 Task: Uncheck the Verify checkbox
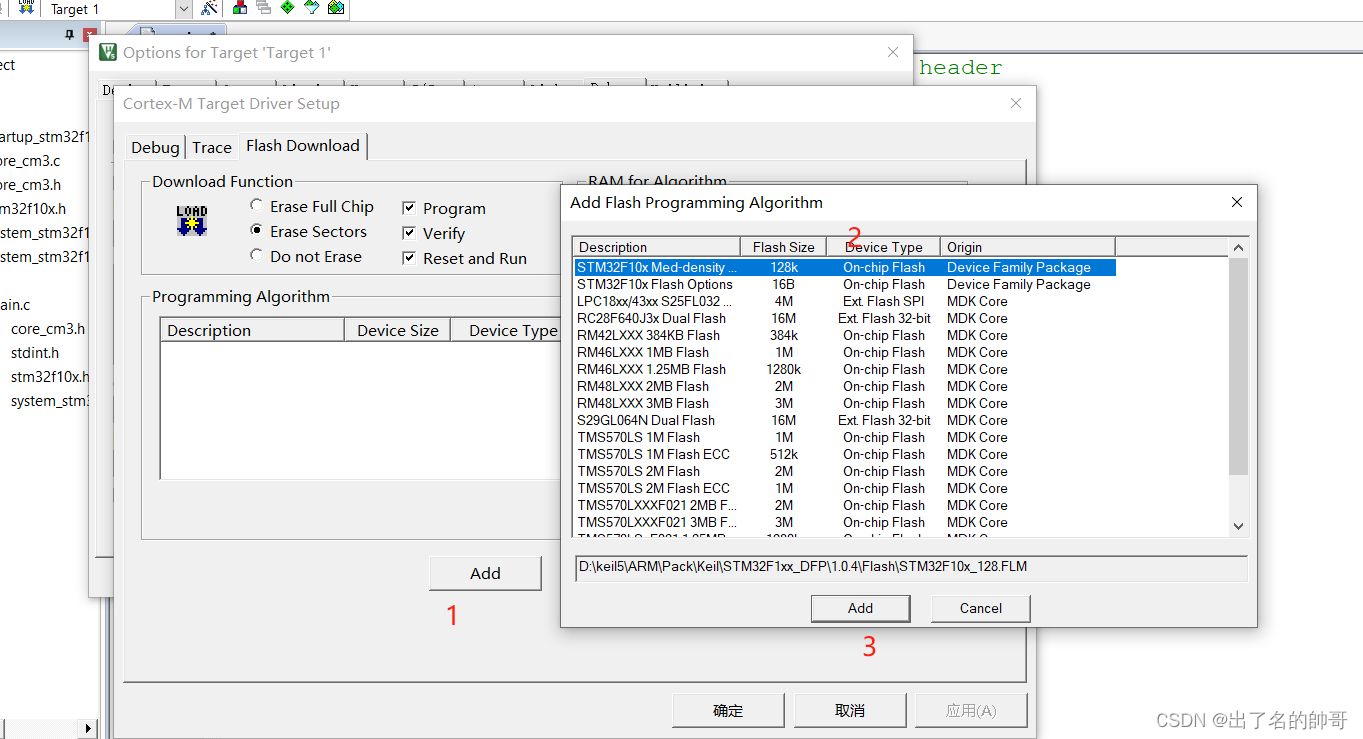pyautogui.click(x=409, y=232)
